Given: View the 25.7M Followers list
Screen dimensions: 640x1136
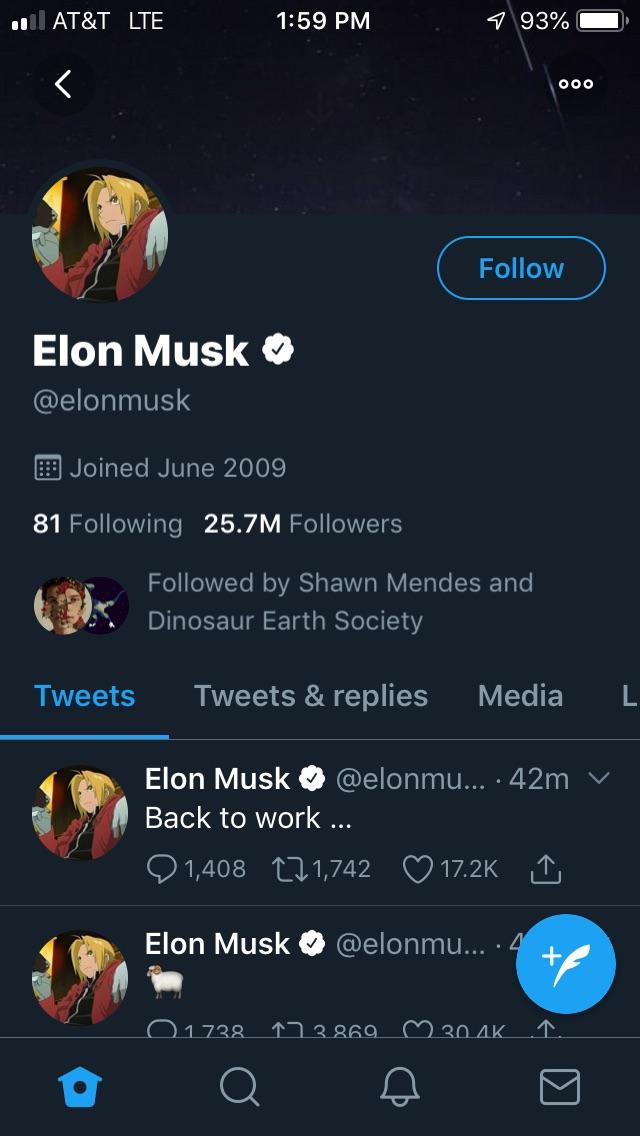Looking at the screenshot, I should [x=302, y=524].
